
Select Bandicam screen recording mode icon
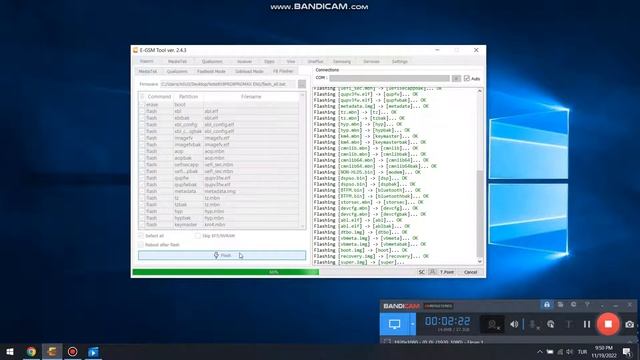click(394, 324)
